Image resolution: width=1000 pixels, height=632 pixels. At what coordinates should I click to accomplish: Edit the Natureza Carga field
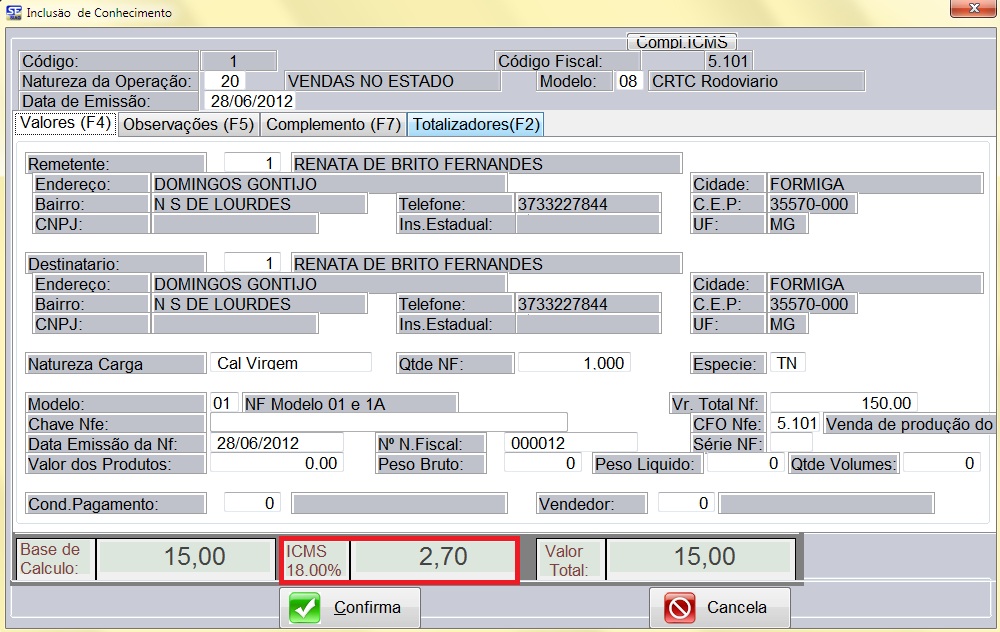290,363
